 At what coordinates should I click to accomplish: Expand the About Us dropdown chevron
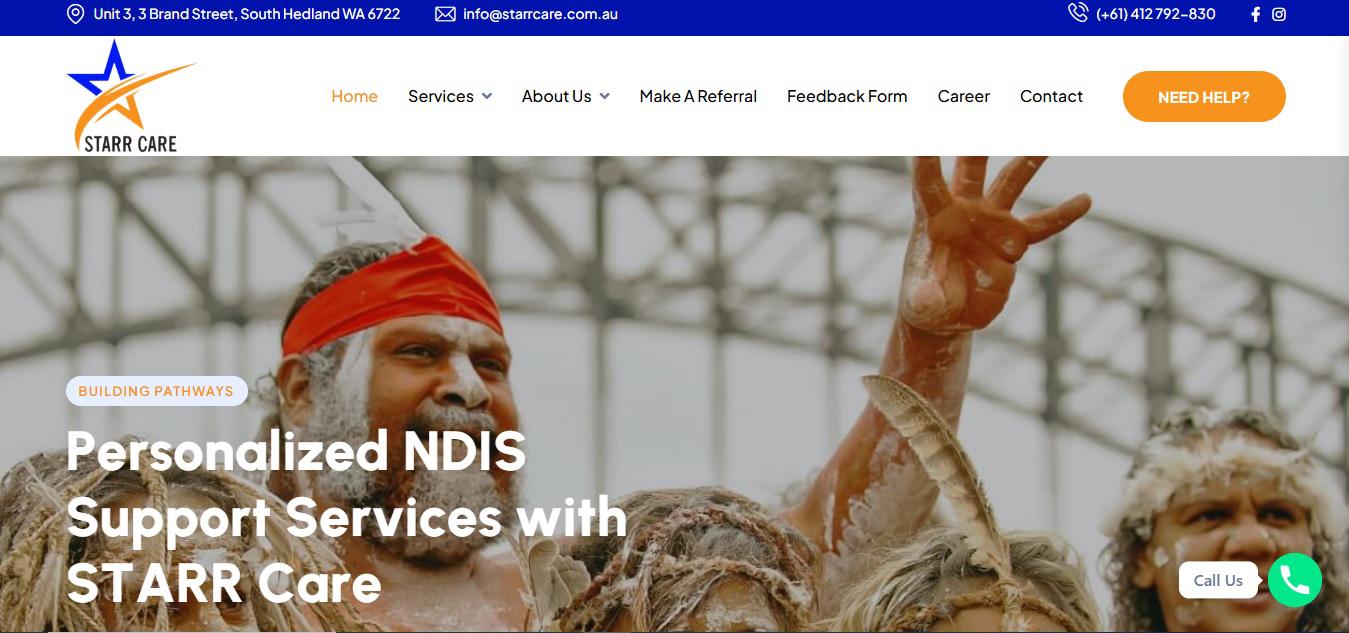(604, 96)
